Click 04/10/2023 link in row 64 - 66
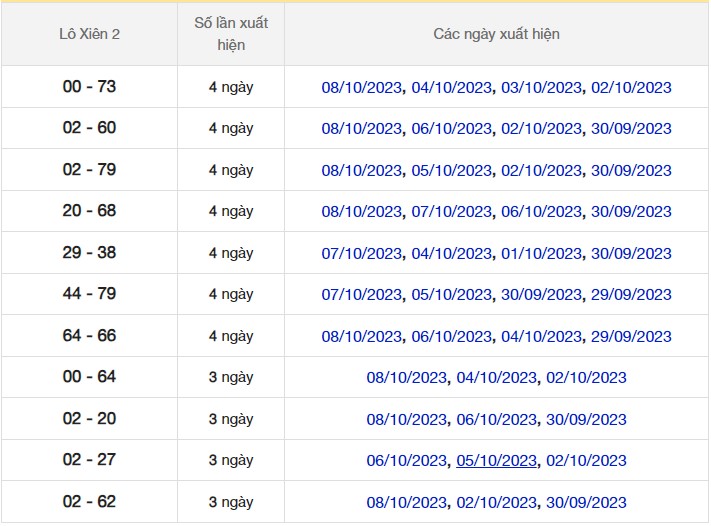The height and width of the screenshot is (526, 711). (541, 337)
